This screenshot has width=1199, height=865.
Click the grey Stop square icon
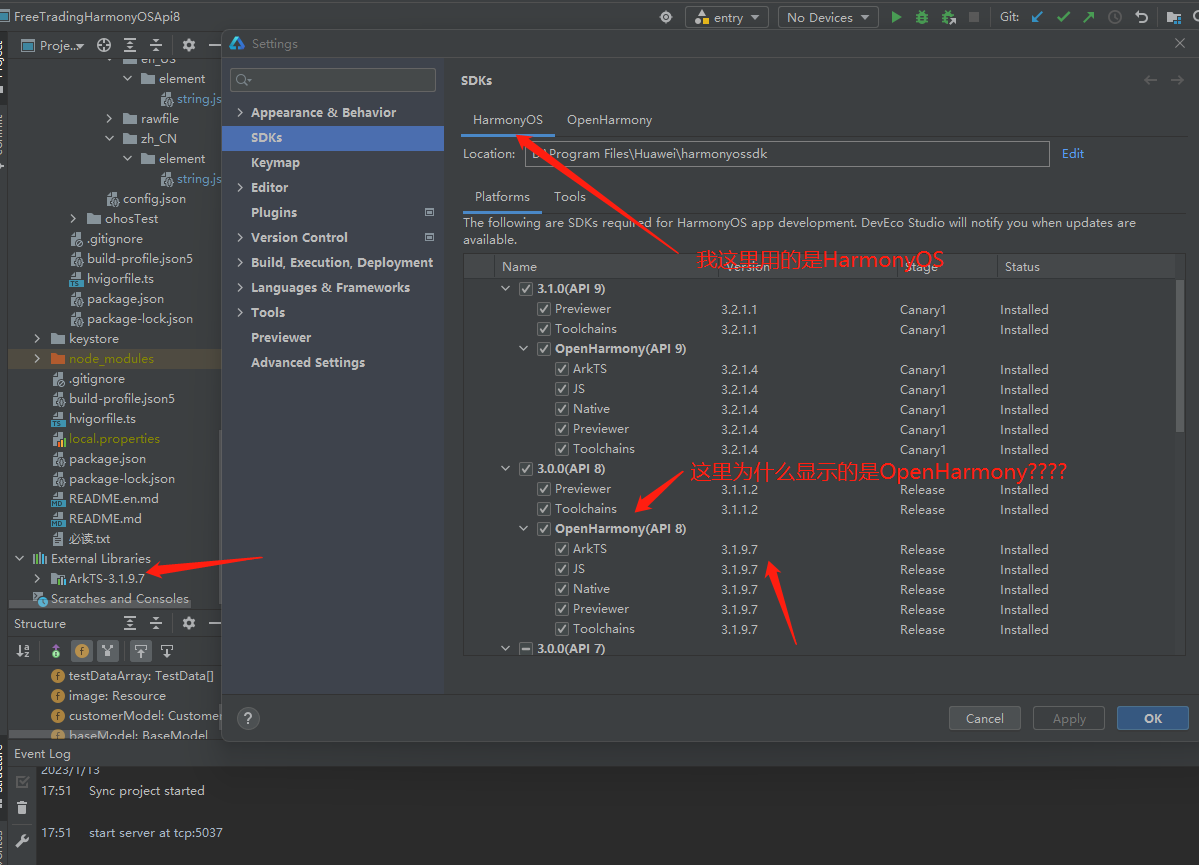coord(974,17)
